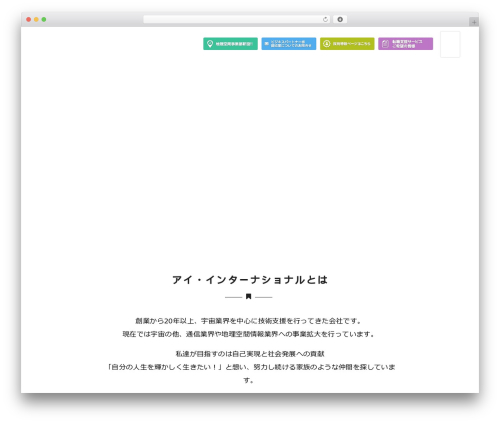Click the heading アイ・インターナショナルとは
This screenshot has height=423, width=500.
[x=250, y=280]
